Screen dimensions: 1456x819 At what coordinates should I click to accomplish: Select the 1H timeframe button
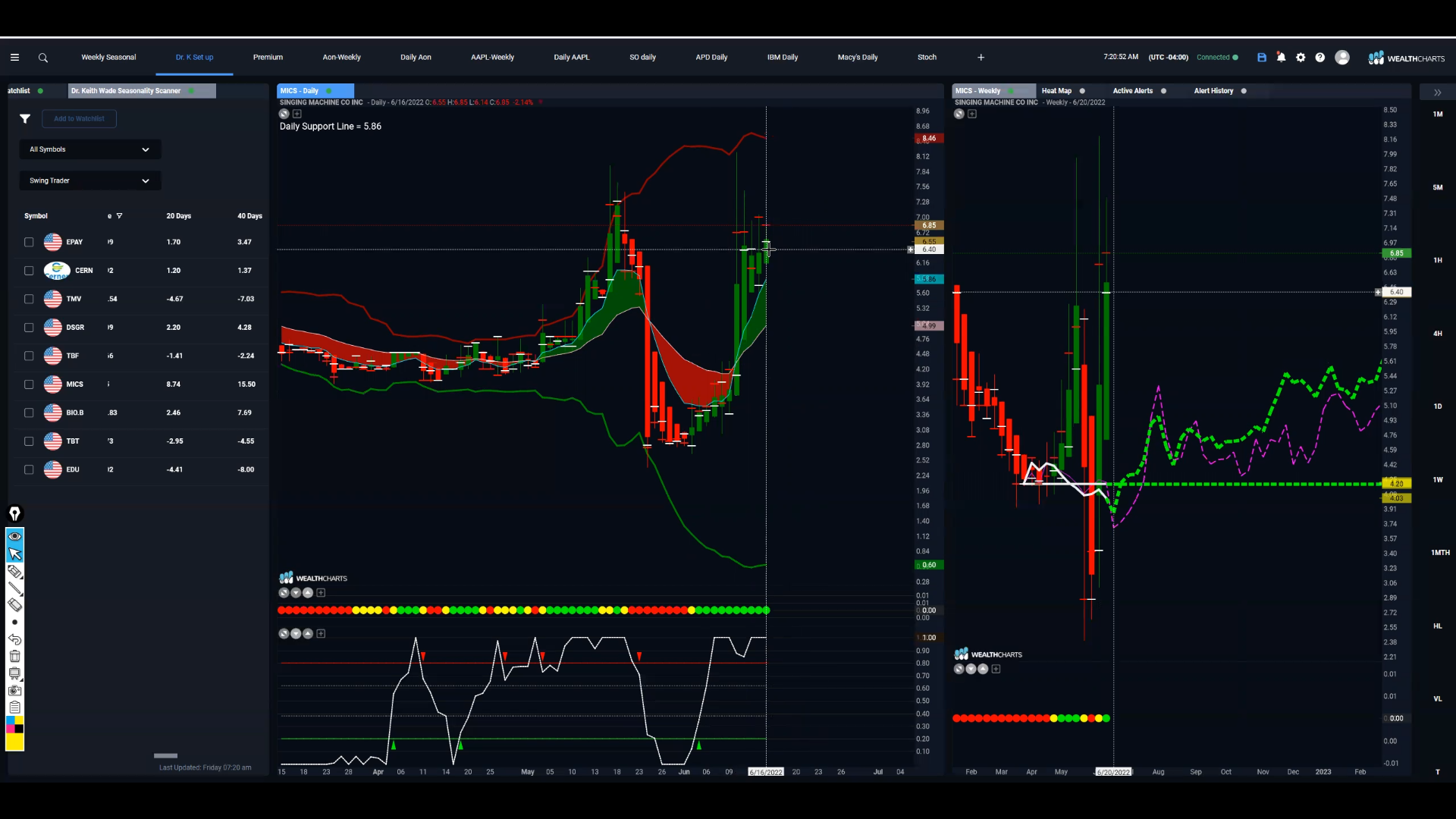coord(1438,260)
